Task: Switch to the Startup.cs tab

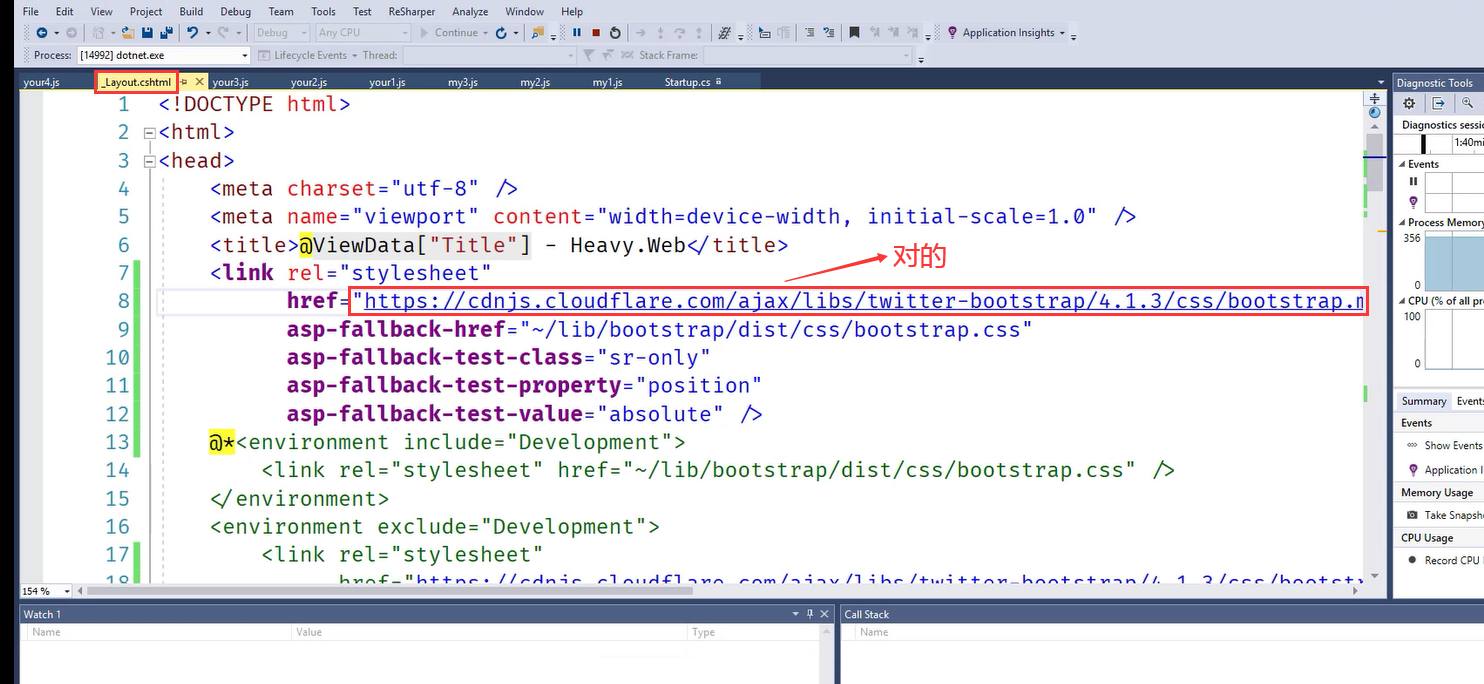Action: pyautogui.click(x=687, y=82)
